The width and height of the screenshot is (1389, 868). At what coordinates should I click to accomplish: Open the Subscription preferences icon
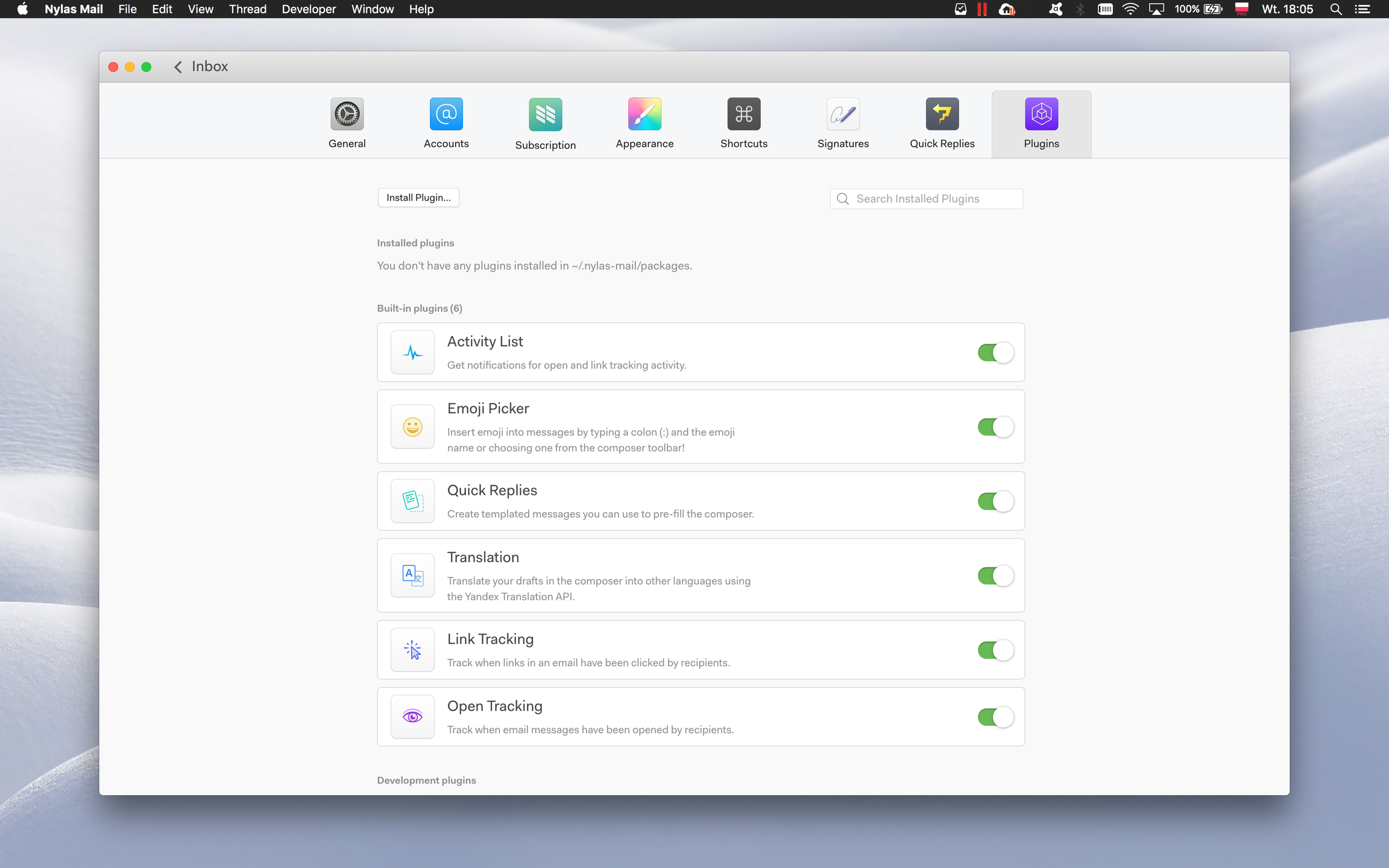click(x=545, y=115)
